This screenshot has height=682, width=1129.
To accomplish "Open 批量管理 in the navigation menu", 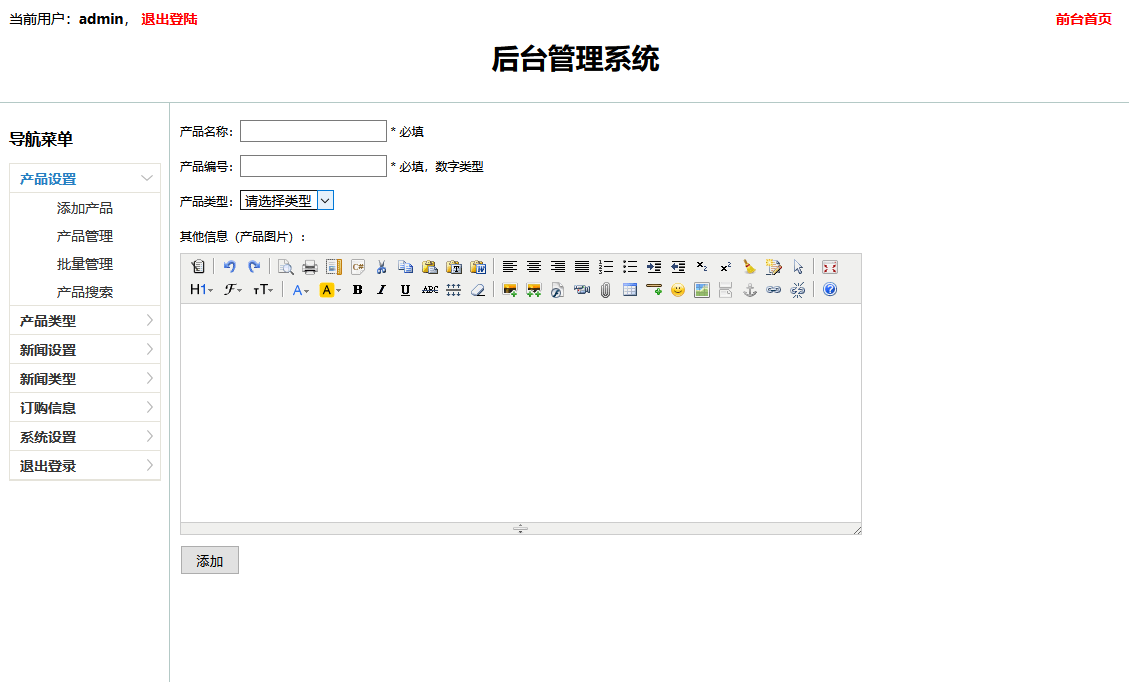I will pyautogui.click(x=85, y=264).
